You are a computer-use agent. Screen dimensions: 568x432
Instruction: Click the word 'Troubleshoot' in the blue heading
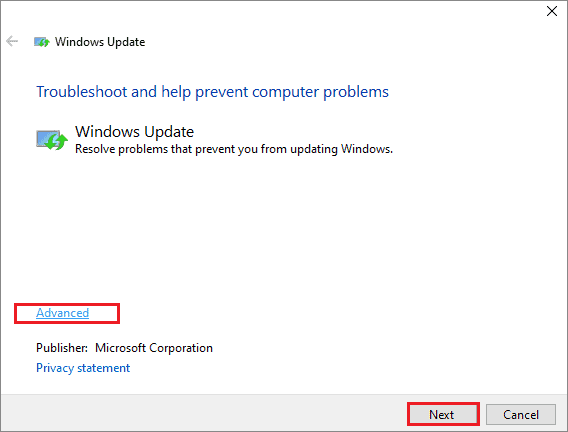click(82, 92)
